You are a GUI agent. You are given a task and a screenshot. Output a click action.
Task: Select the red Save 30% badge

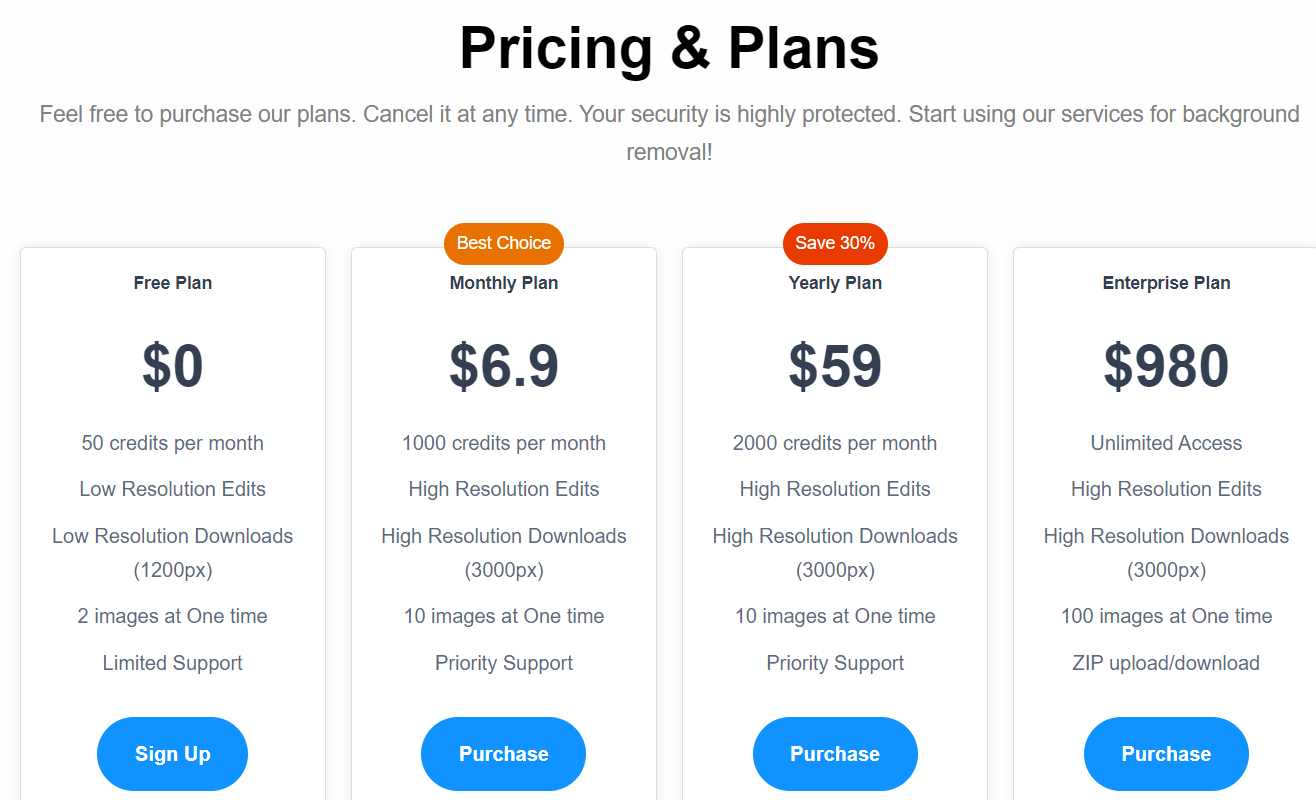coord(835,243)
